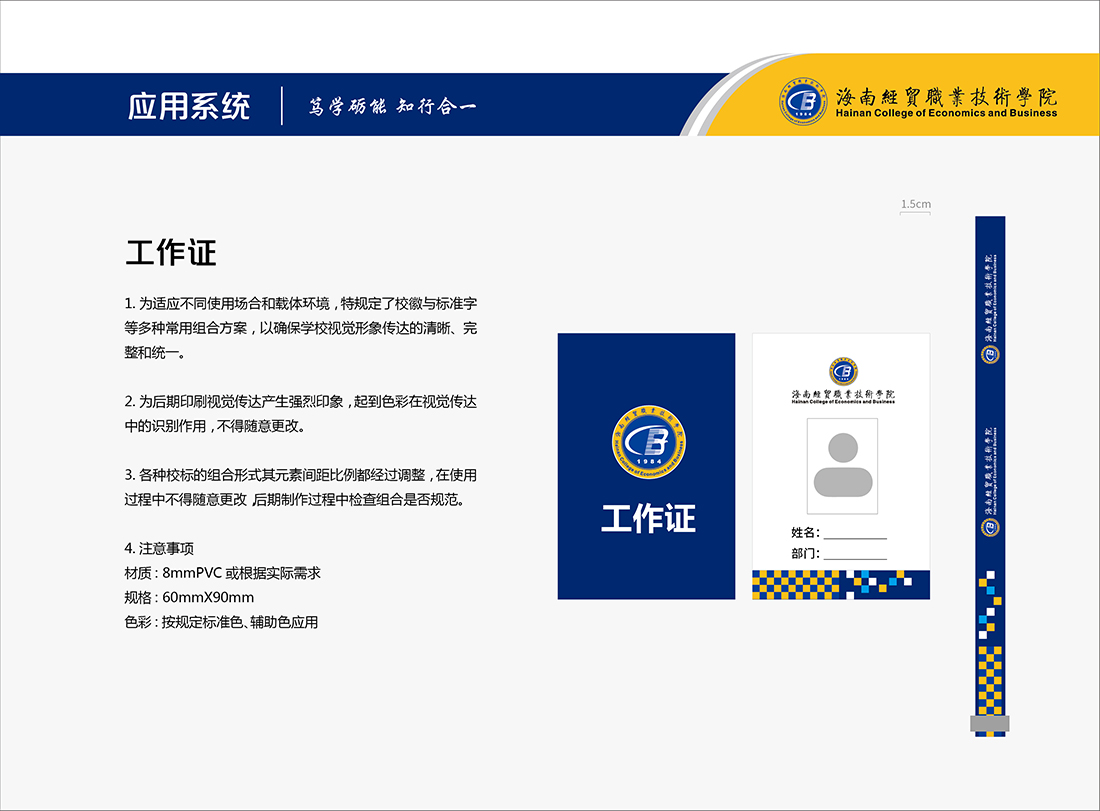Image resolution: width=1100 pixels, height=811 pixels.
Task: Click the white 工作证 text on blue card
Action: (647, 519)
